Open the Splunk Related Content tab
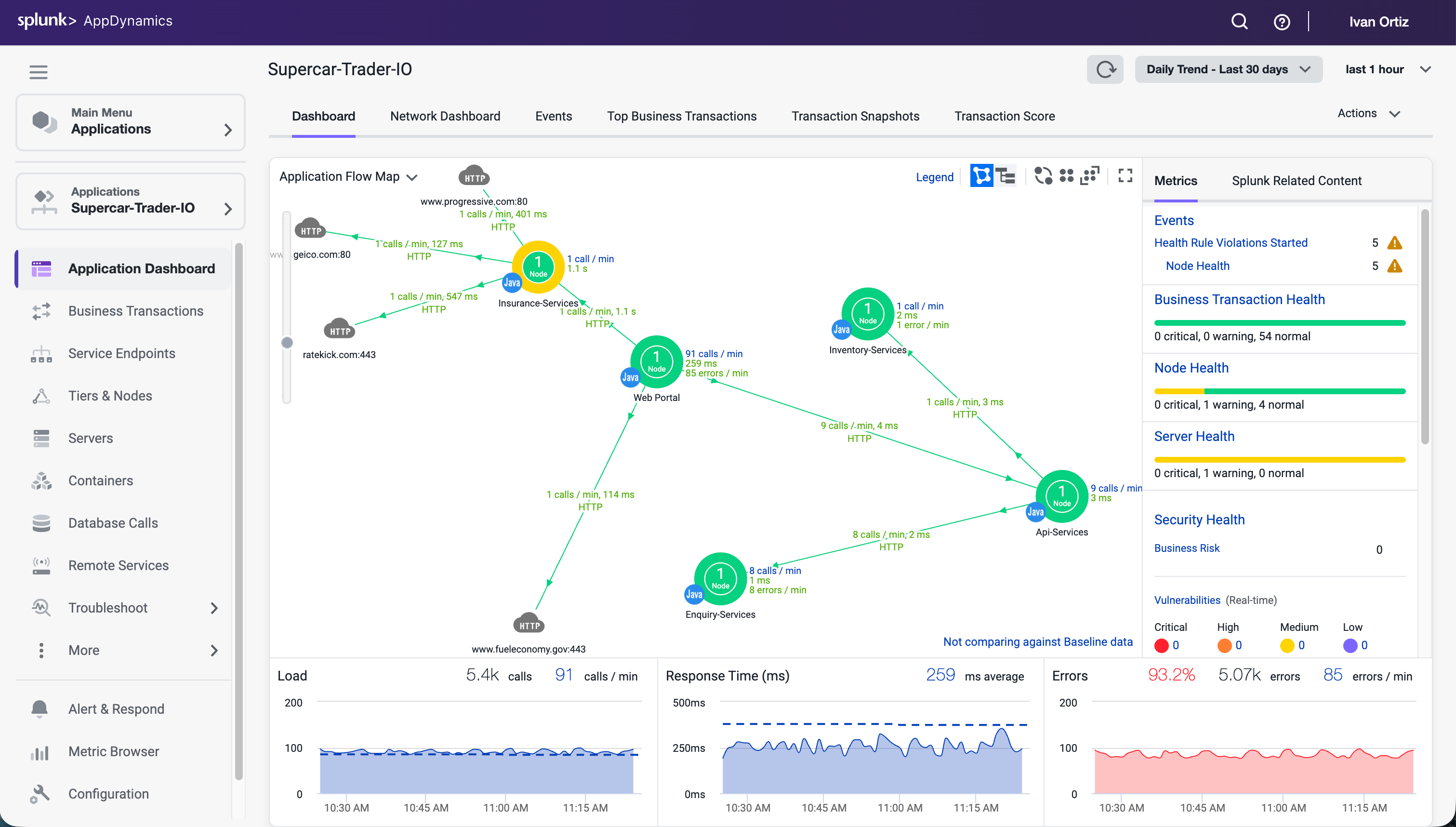The width and height of the screenshot is (1456, 827). (1297, 181)
